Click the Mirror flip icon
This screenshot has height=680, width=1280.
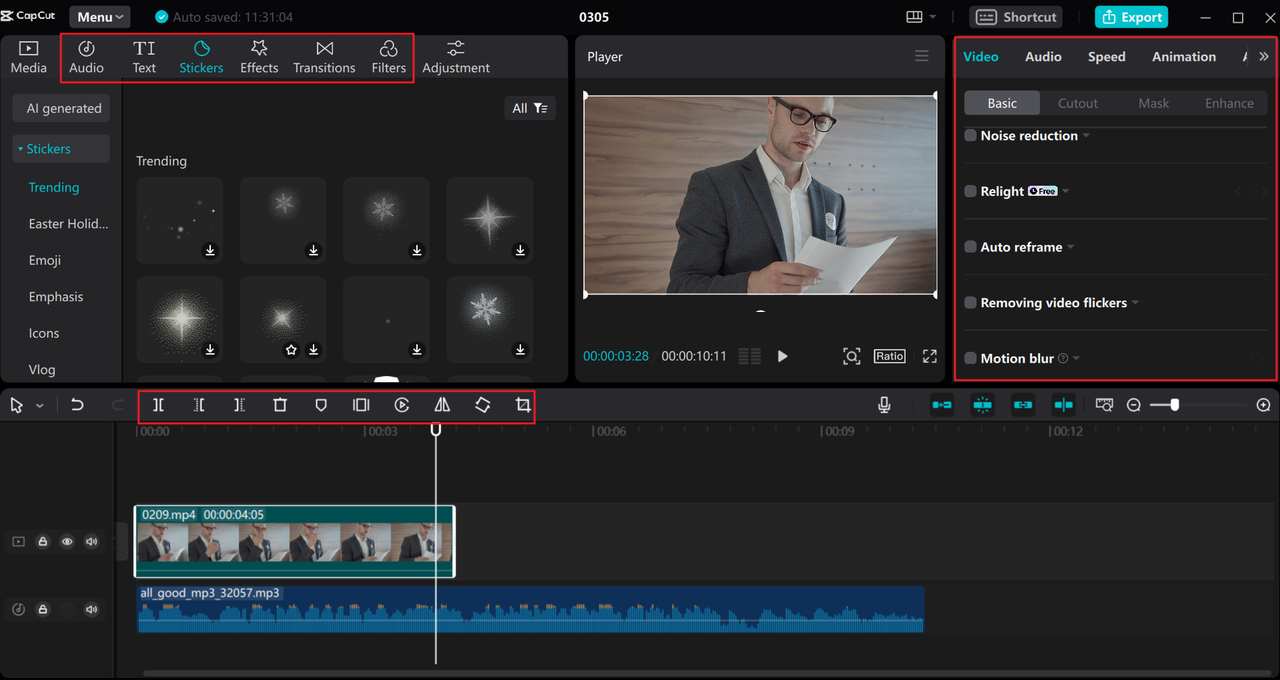pyautogui.click(x=442, y=405)
